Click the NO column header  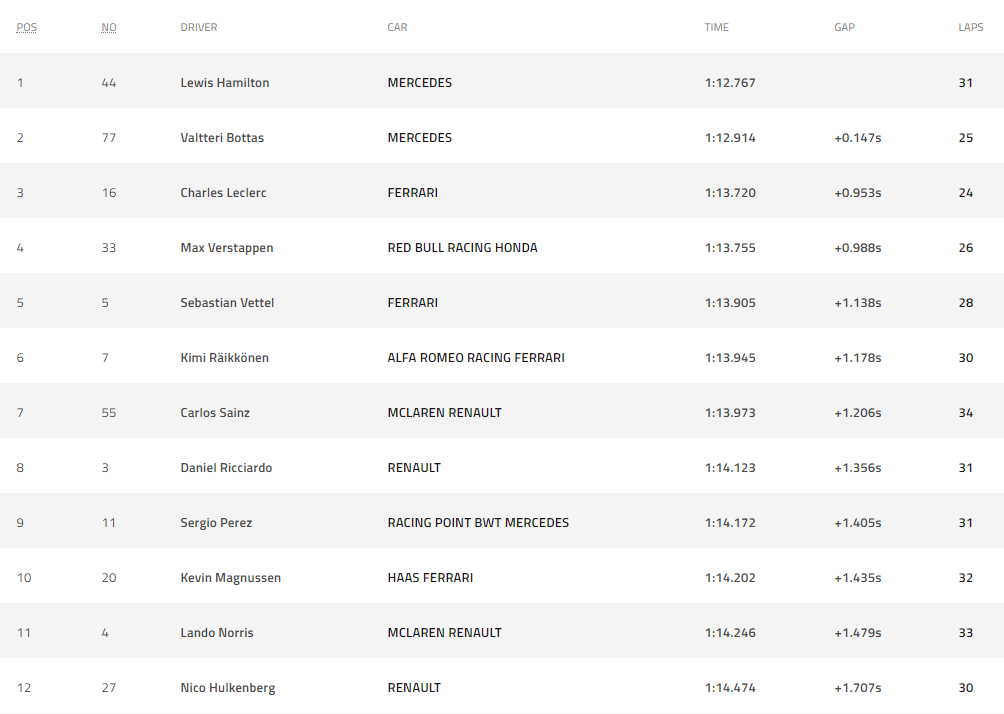coord(109,28)
